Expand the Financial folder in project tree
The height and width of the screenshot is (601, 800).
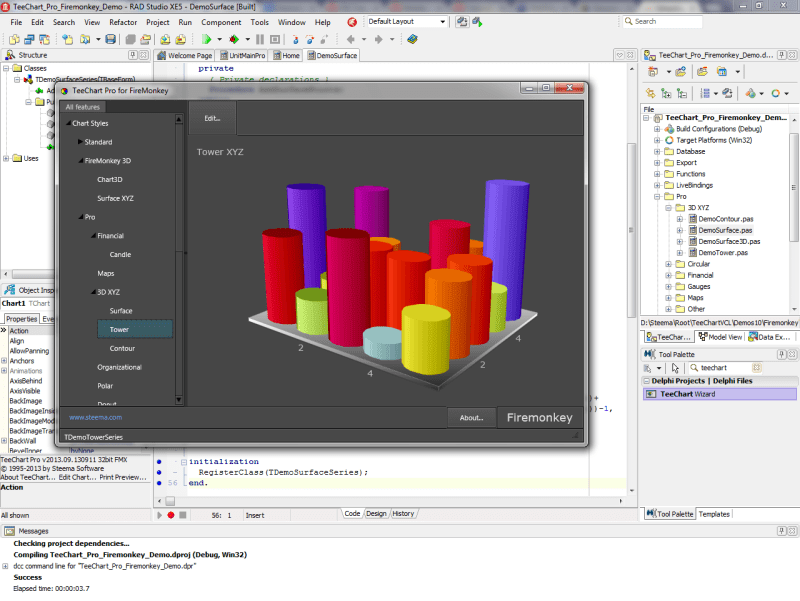pos(668,274)
